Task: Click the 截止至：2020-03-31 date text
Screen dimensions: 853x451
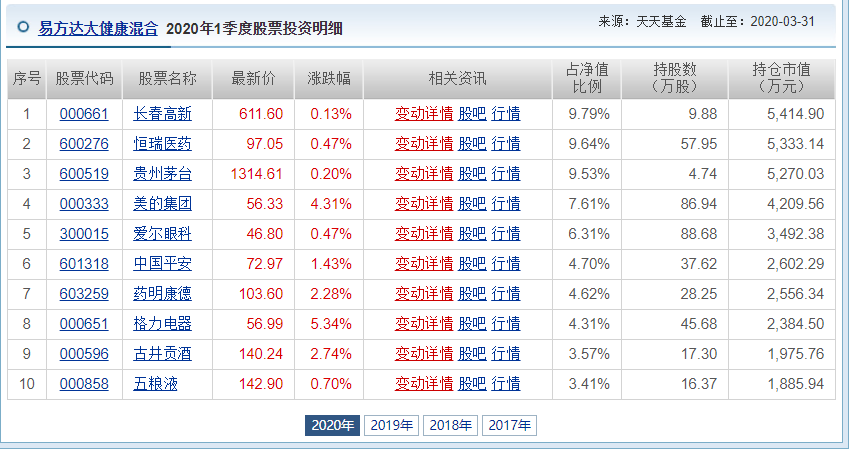Action: [758, 22]
